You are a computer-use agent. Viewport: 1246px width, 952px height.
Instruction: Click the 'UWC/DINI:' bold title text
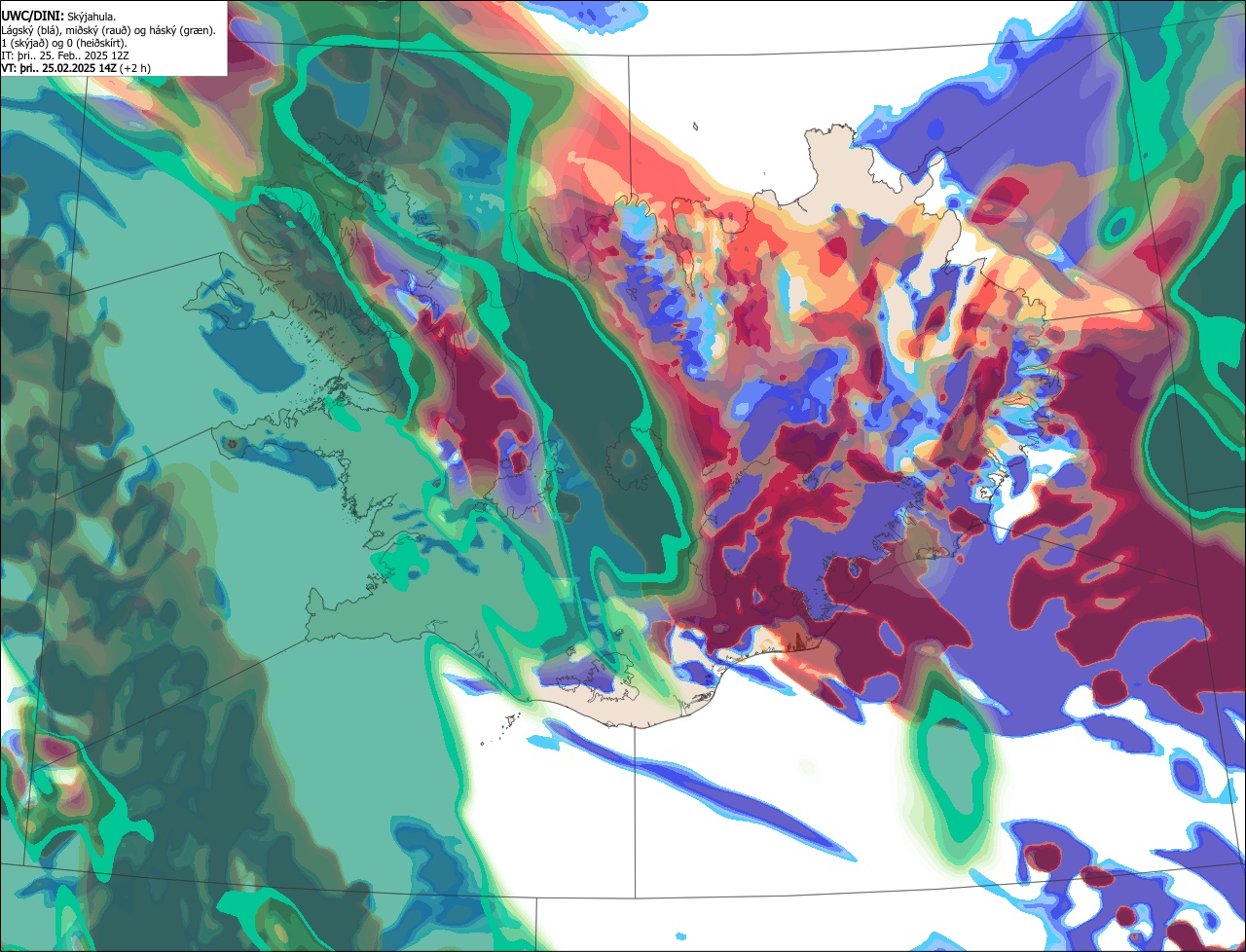33,17
